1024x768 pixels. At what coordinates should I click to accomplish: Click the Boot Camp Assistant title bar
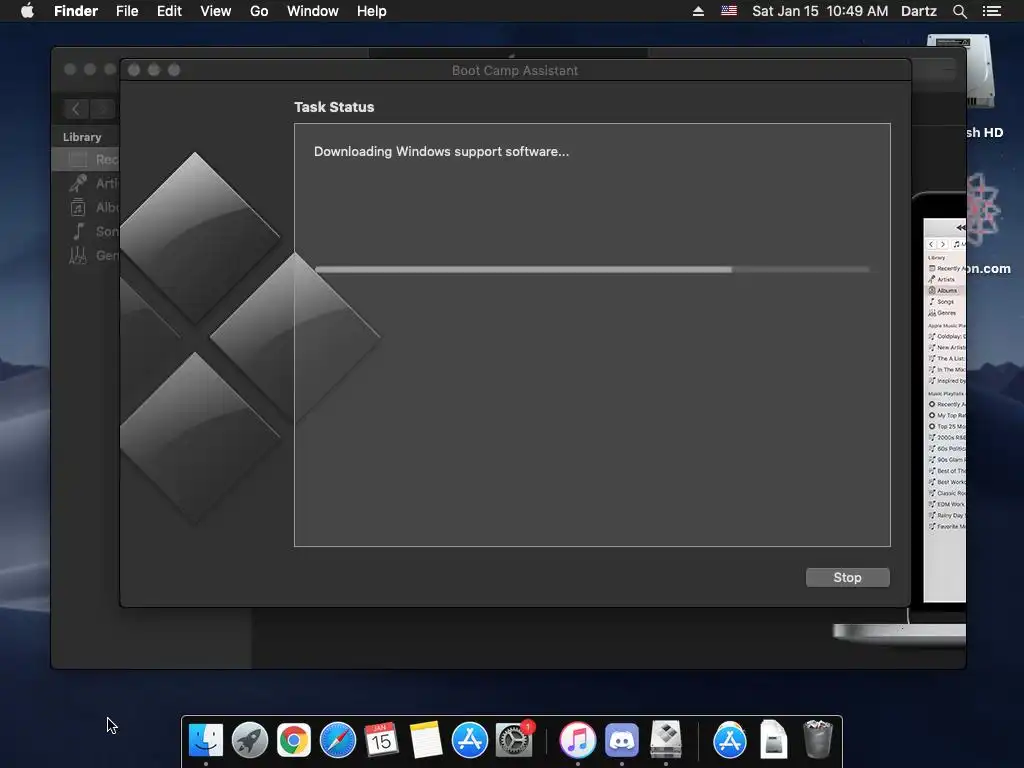tap(515, 70)
